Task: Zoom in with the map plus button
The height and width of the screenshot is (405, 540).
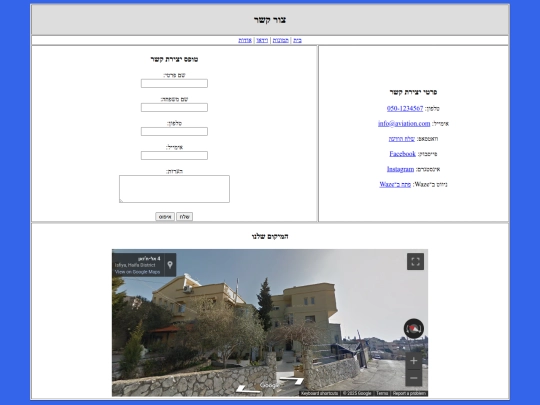Action: (414, 361)
